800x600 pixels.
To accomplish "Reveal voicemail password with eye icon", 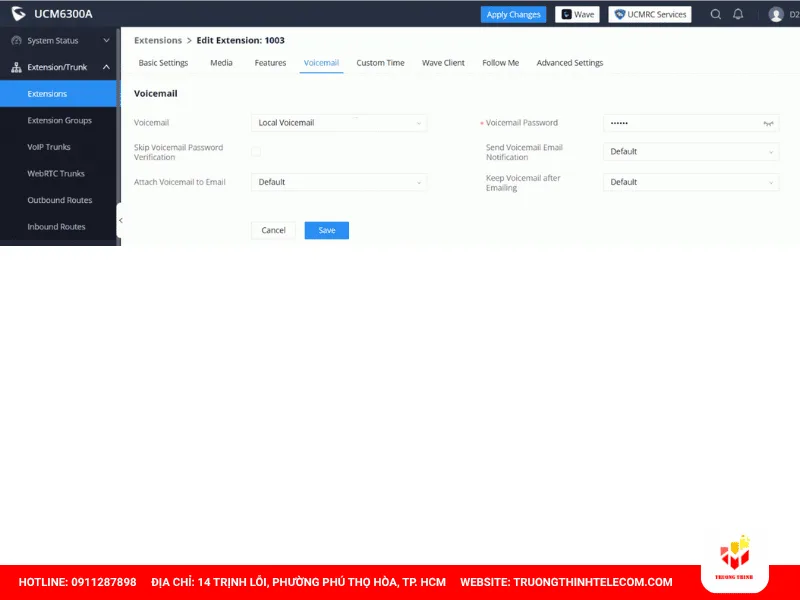I will coord(768,123).
